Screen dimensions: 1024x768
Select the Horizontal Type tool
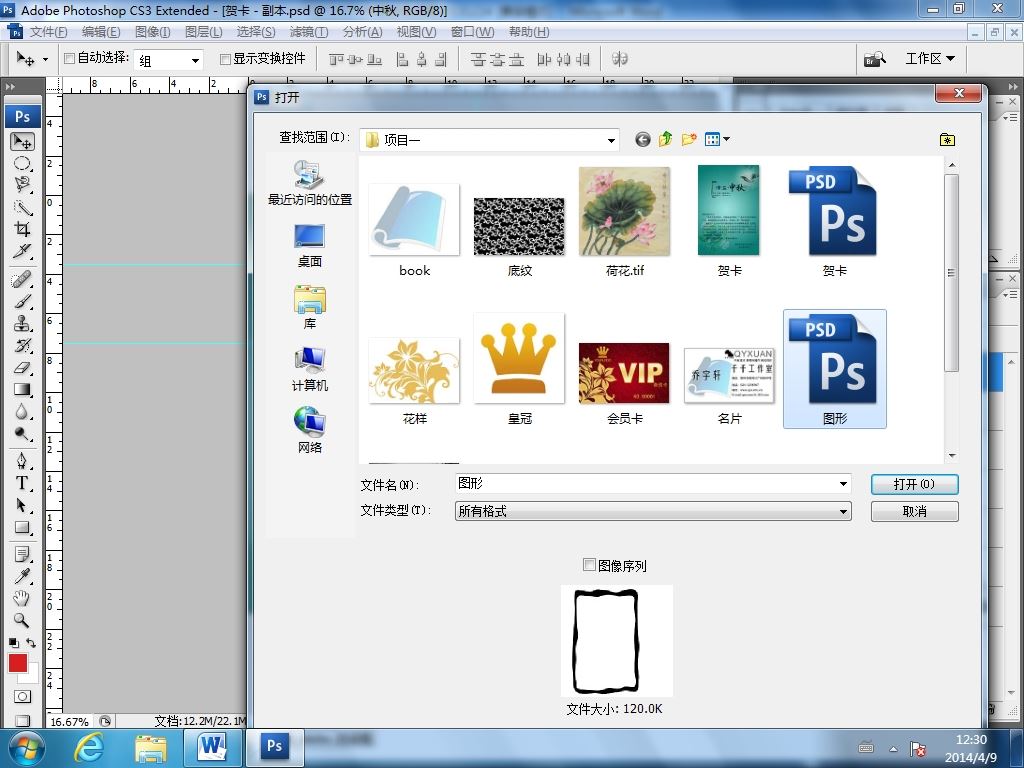point(22,483)
